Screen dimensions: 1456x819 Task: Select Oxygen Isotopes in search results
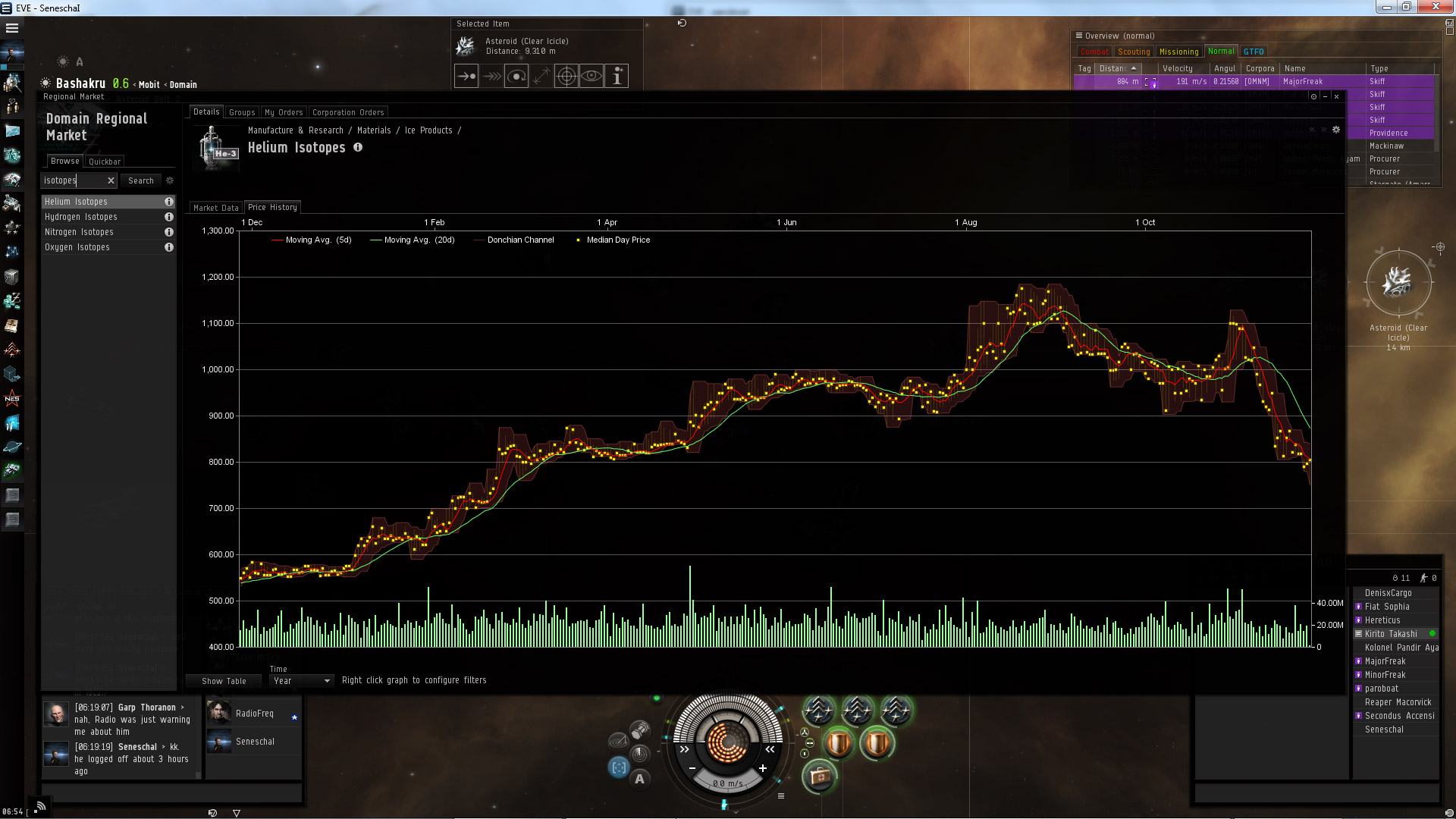(77, 247)
